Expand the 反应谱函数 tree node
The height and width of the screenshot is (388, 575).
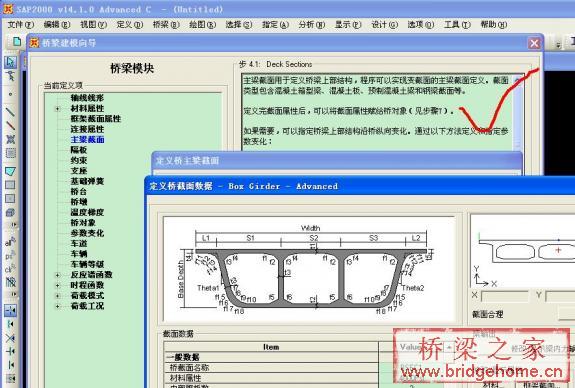58,275
